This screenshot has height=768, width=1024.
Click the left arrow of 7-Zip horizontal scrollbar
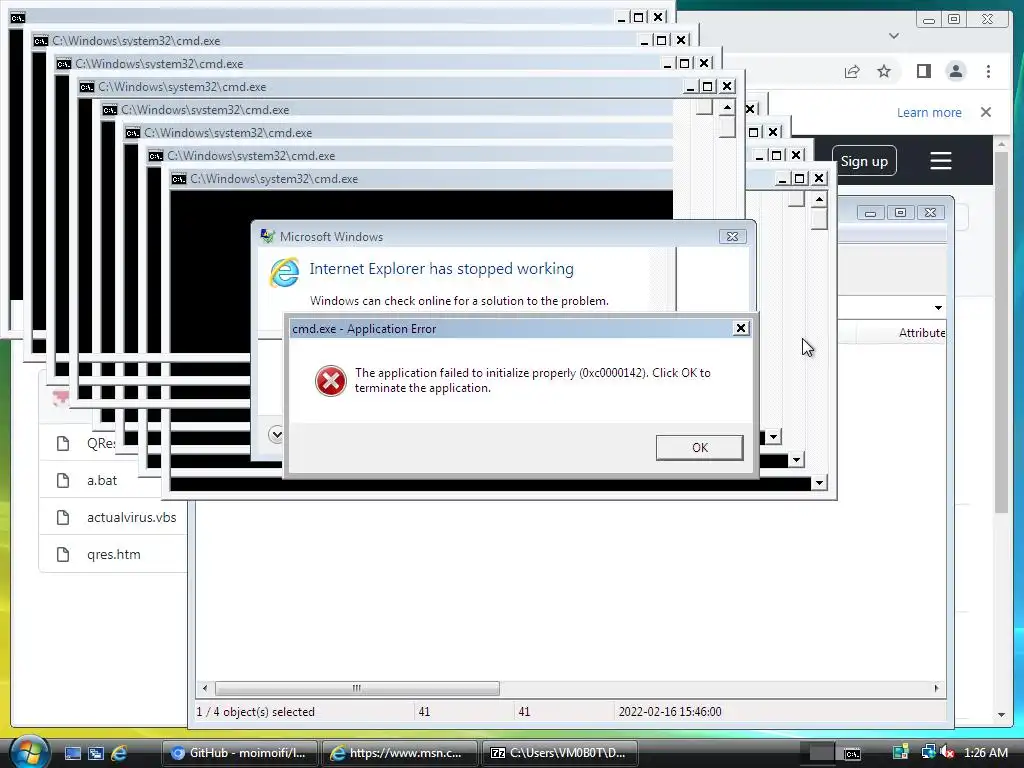pos(205,688)
